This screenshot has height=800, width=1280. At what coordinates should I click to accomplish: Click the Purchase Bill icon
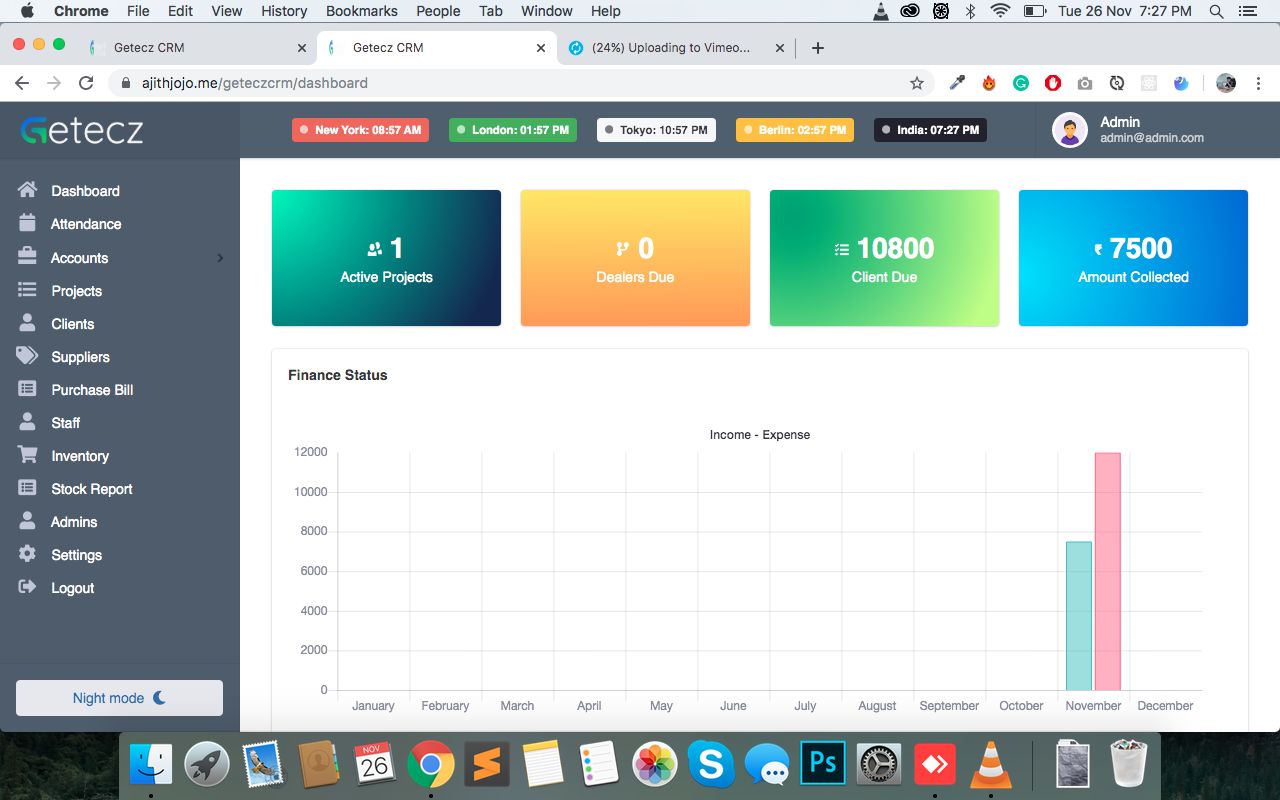click(27, 389)
